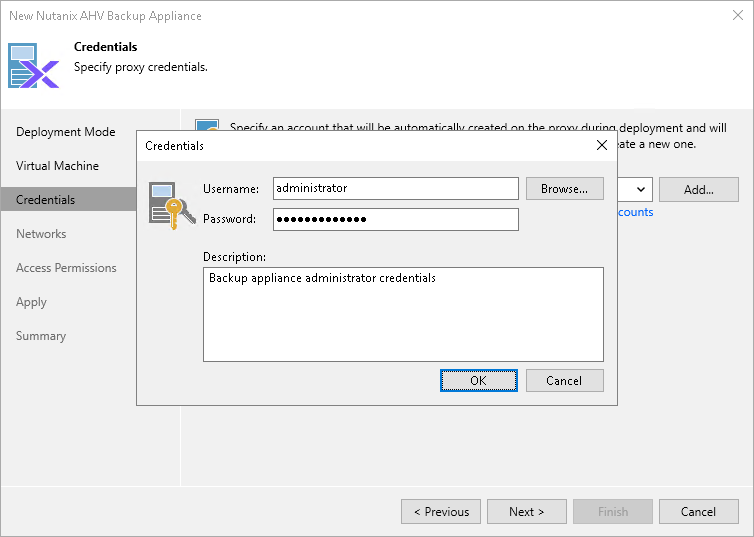The image size is (754, 537).
Task: Go to Virtual Machine step
Action: coord(58,166)
